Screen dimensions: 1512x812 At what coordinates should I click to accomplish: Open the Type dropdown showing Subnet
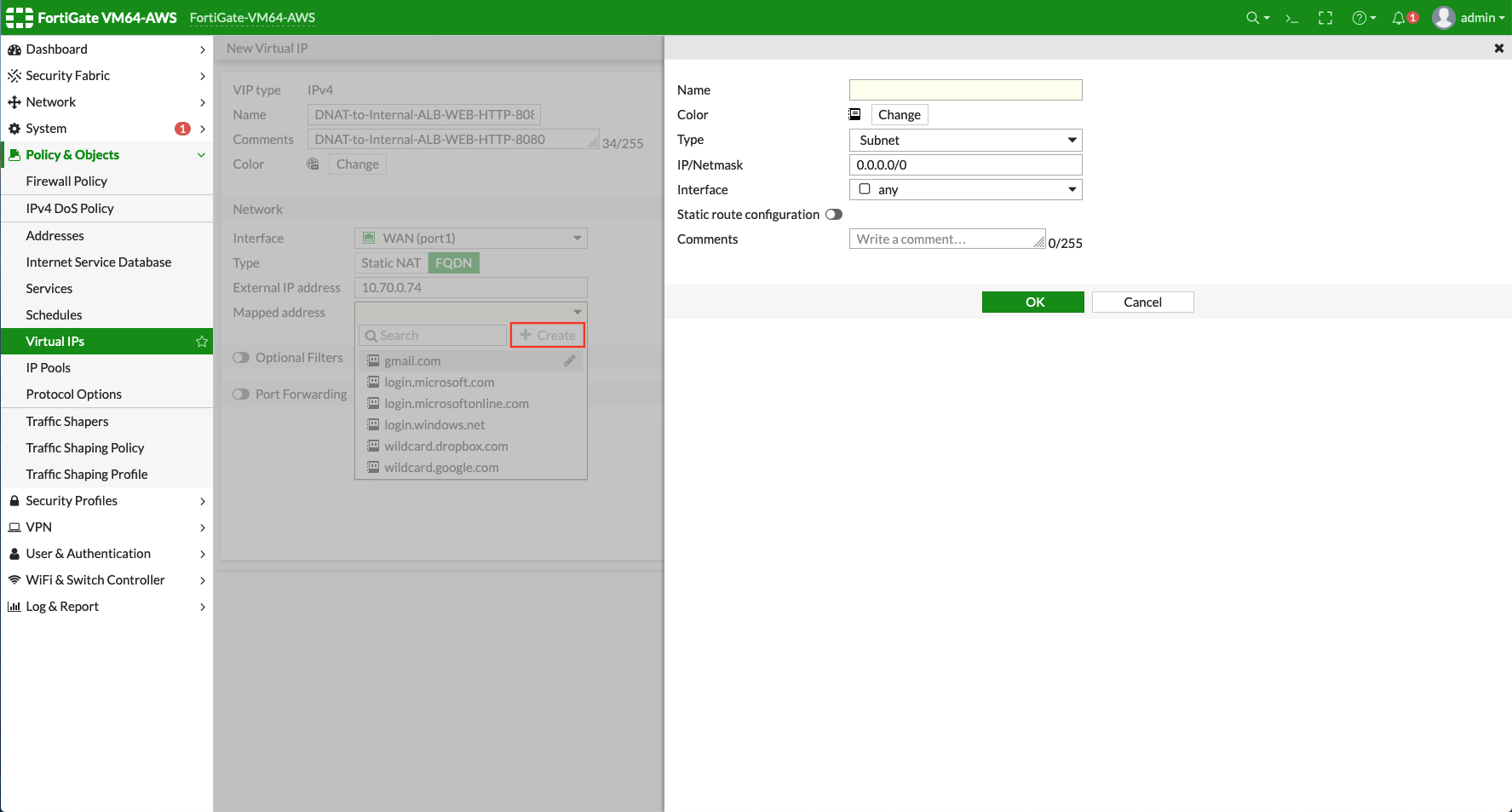point(965,141)
